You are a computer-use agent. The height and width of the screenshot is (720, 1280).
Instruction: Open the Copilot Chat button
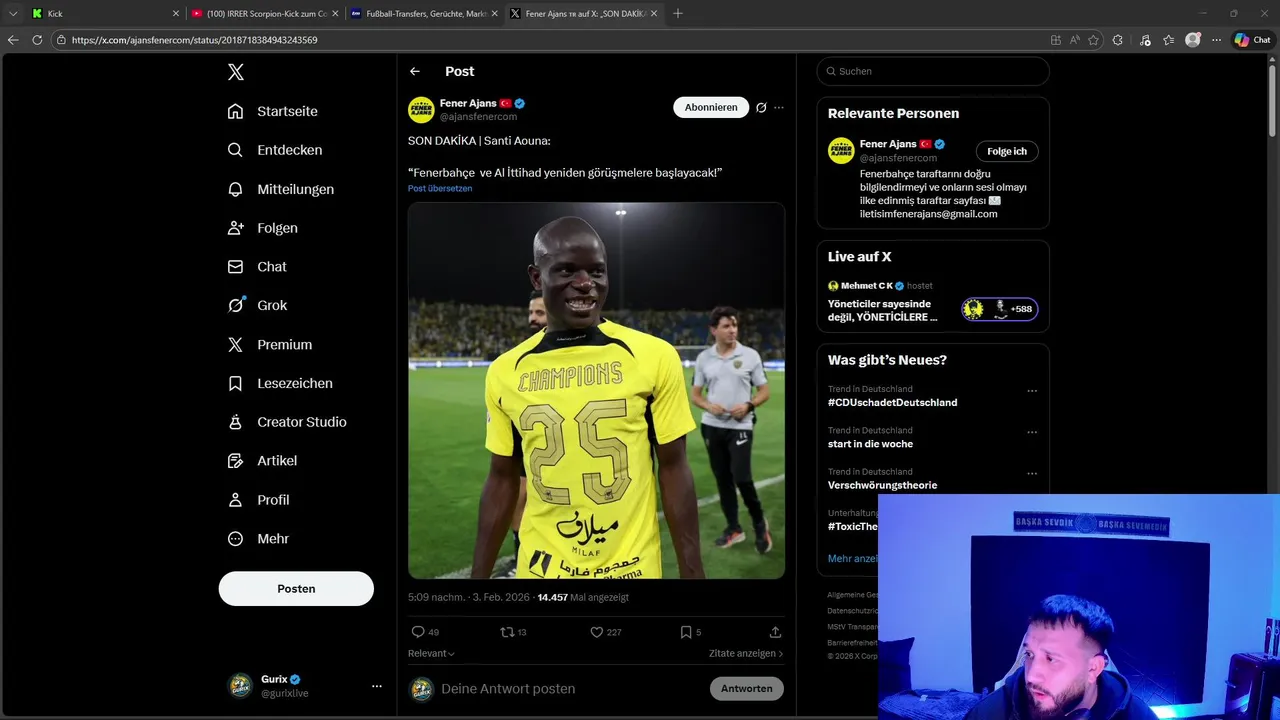1252,40
